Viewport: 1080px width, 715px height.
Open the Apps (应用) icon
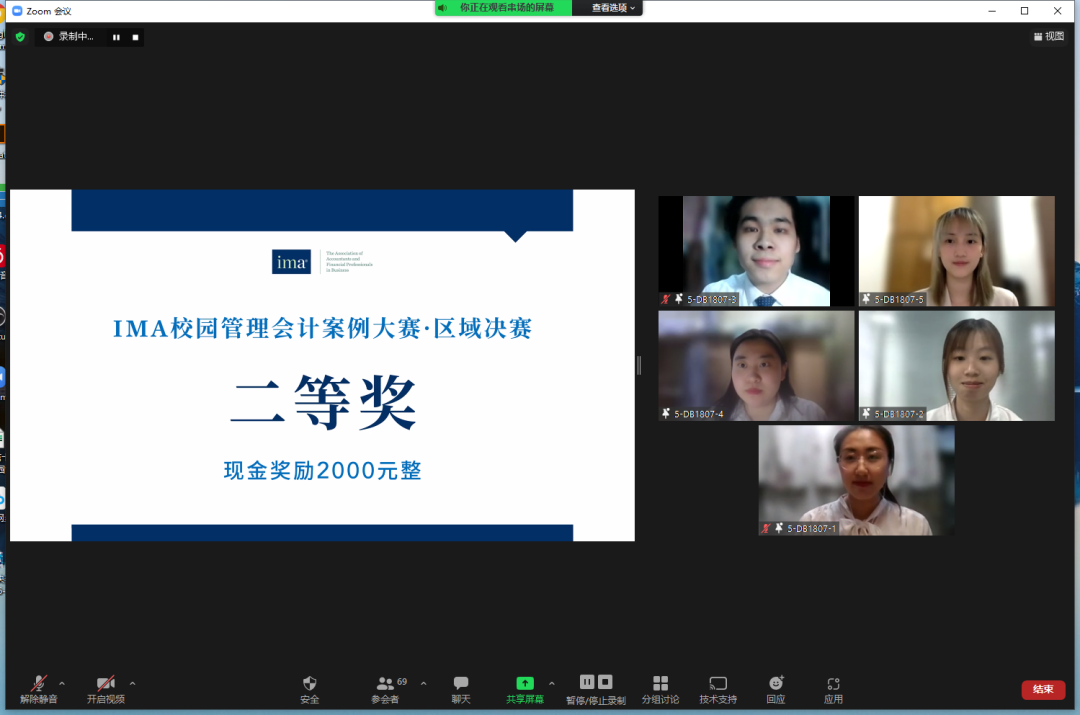833,683
